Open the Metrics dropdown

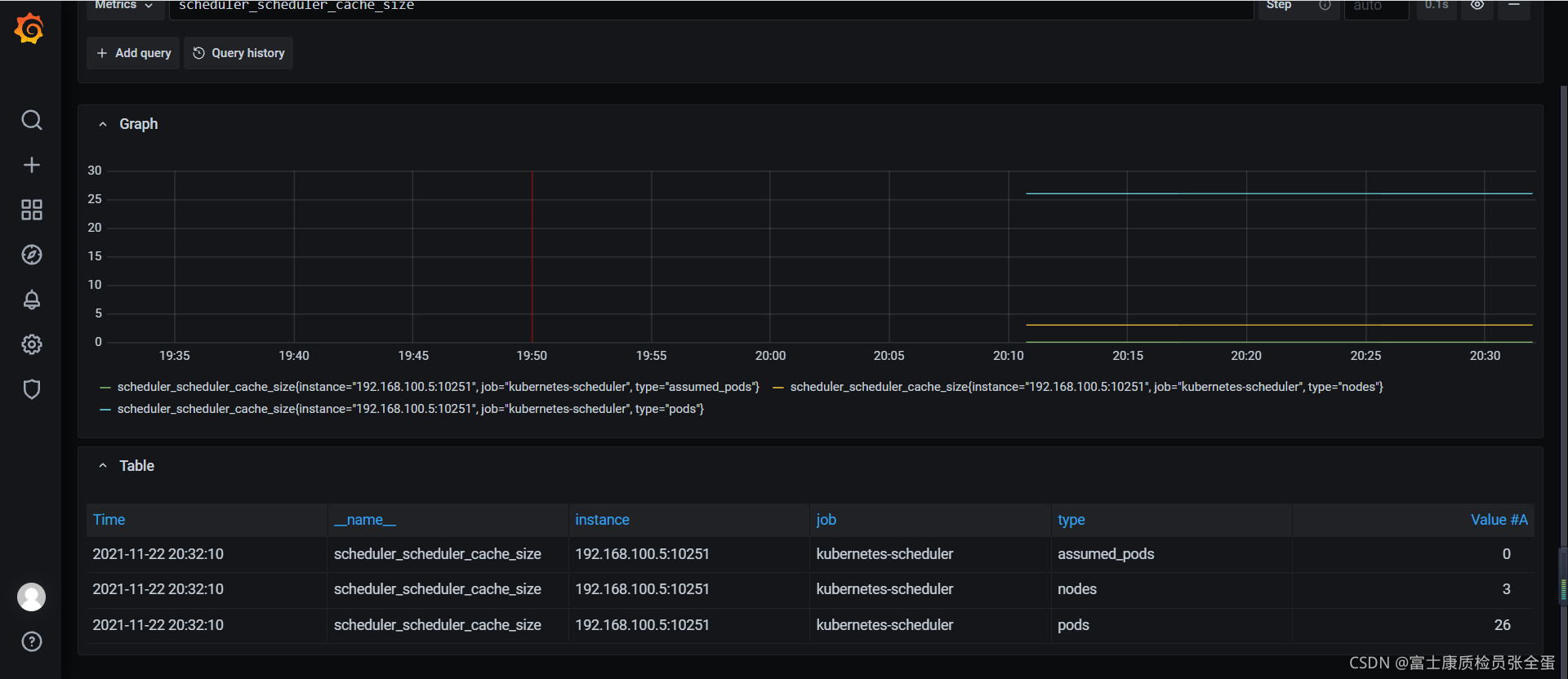click(124, 6)
